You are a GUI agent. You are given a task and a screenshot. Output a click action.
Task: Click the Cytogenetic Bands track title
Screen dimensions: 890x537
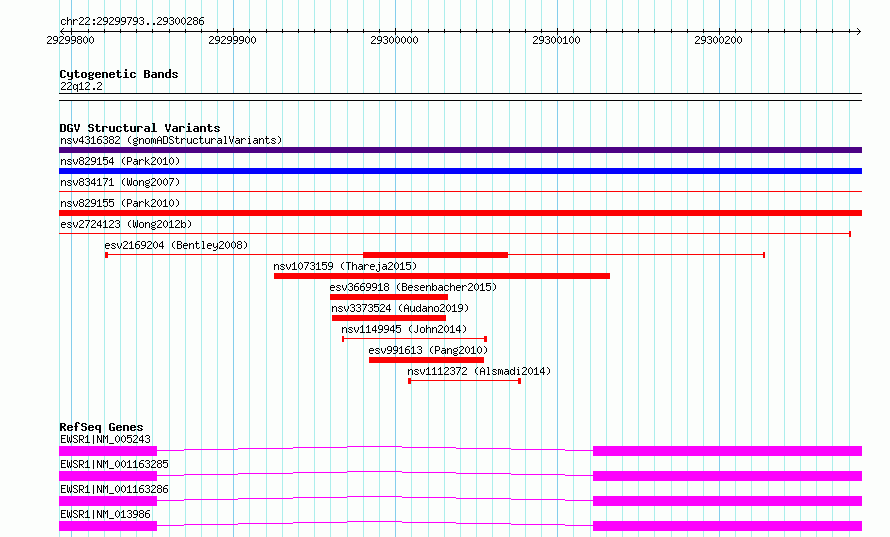[x=119, y=74]
